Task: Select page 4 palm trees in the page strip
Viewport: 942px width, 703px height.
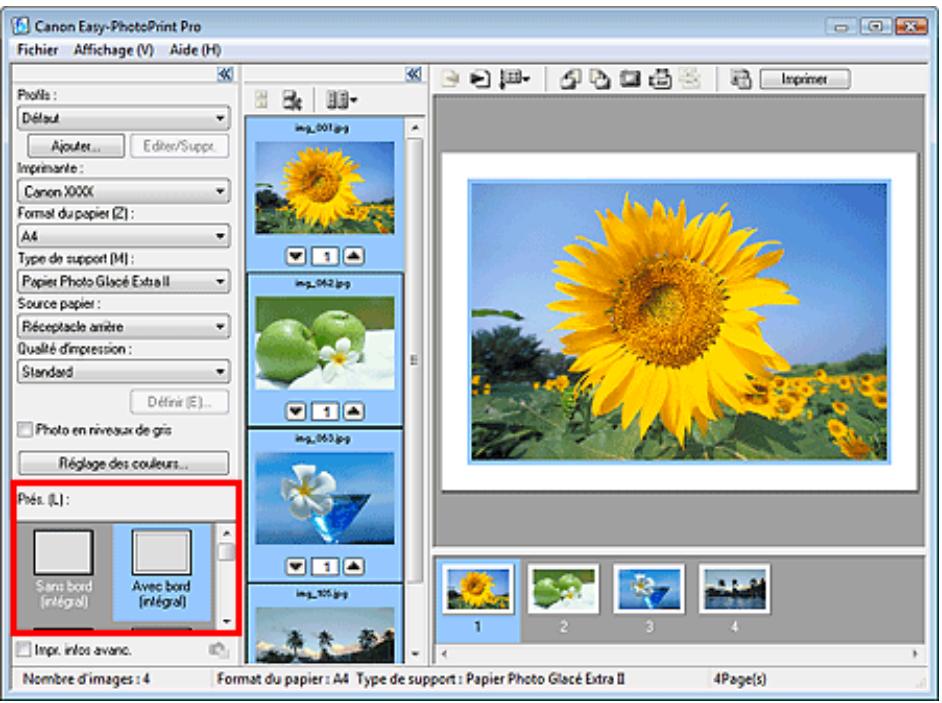Action: tap(735, 589)
